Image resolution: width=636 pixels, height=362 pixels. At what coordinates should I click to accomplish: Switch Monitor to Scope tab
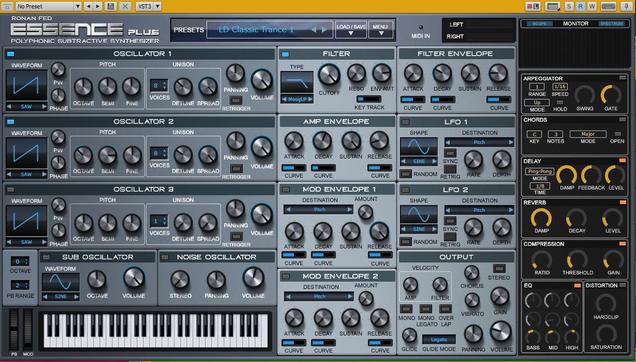(539, 24)
